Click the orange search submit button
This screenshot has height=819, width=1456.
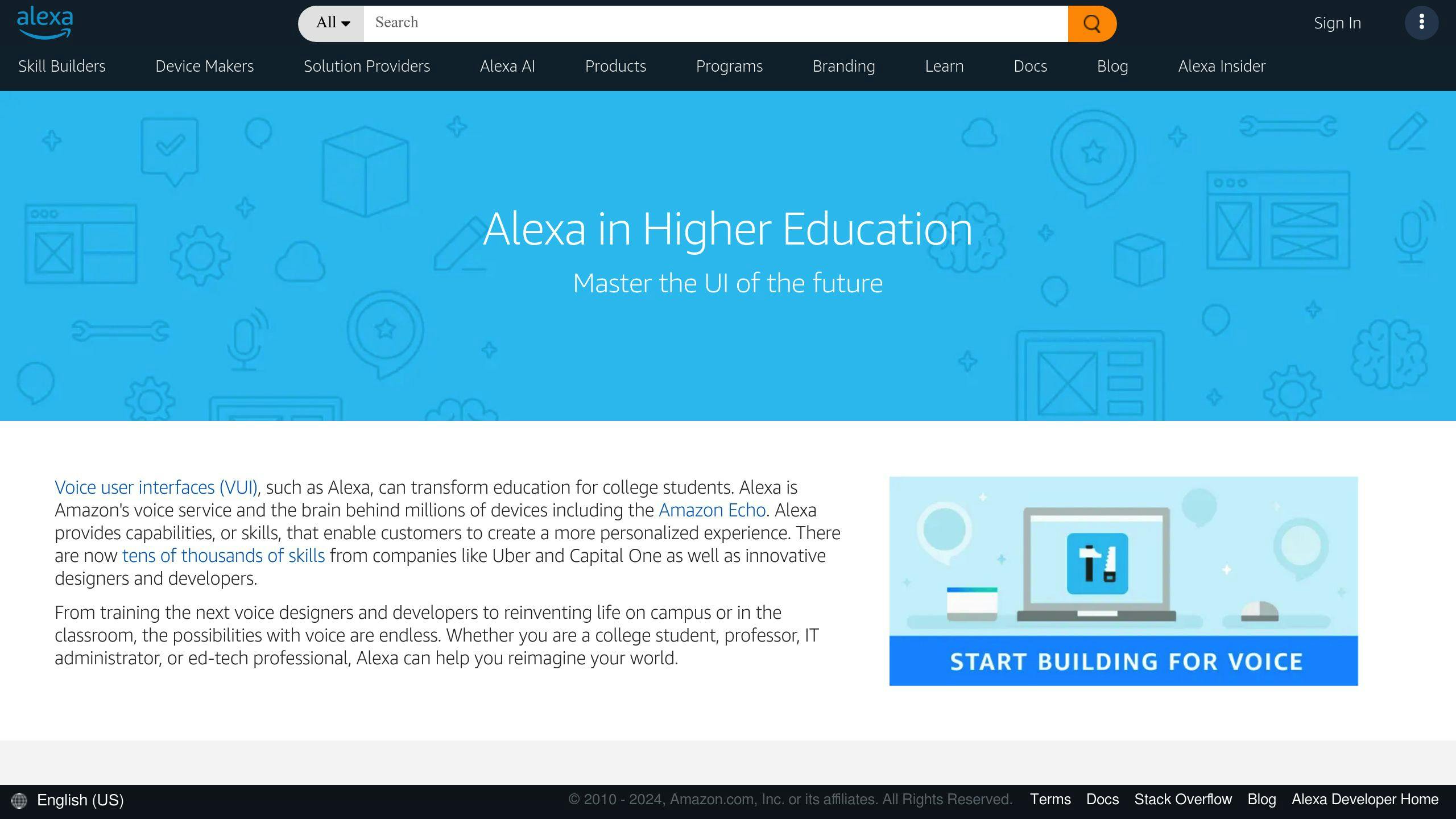1092,22
